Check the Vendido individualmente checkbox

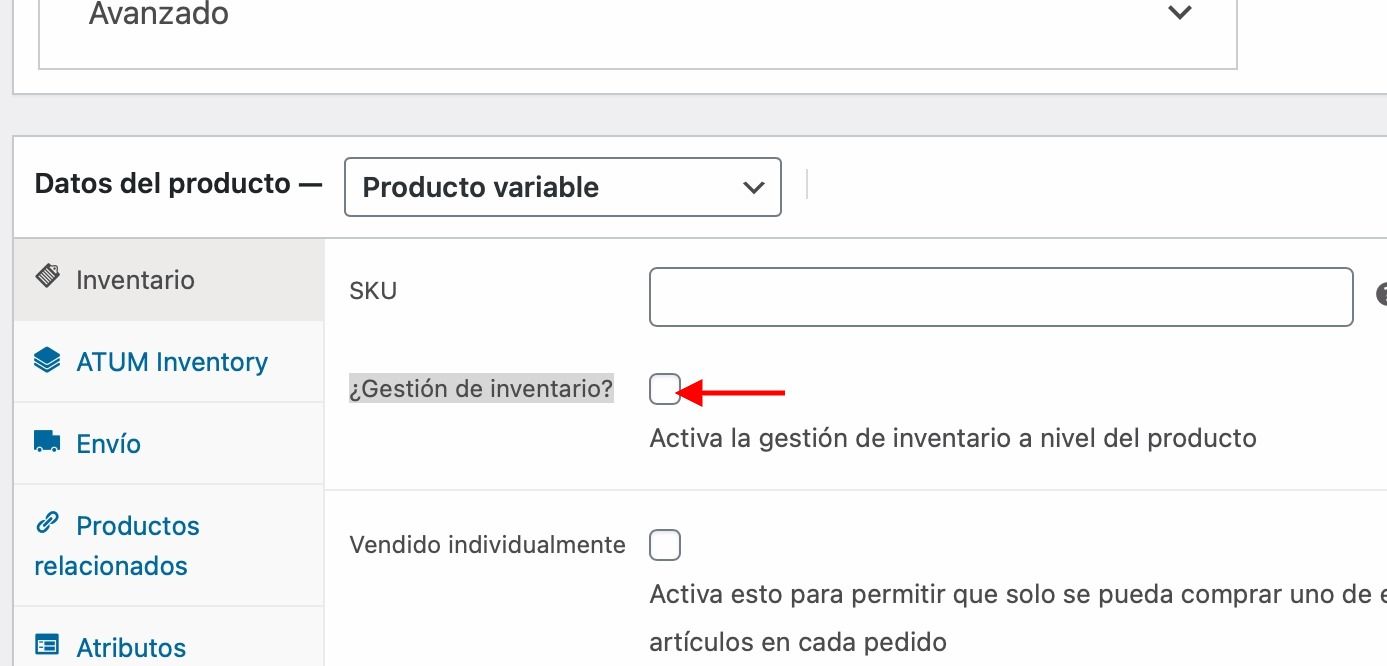click(665, 545)
